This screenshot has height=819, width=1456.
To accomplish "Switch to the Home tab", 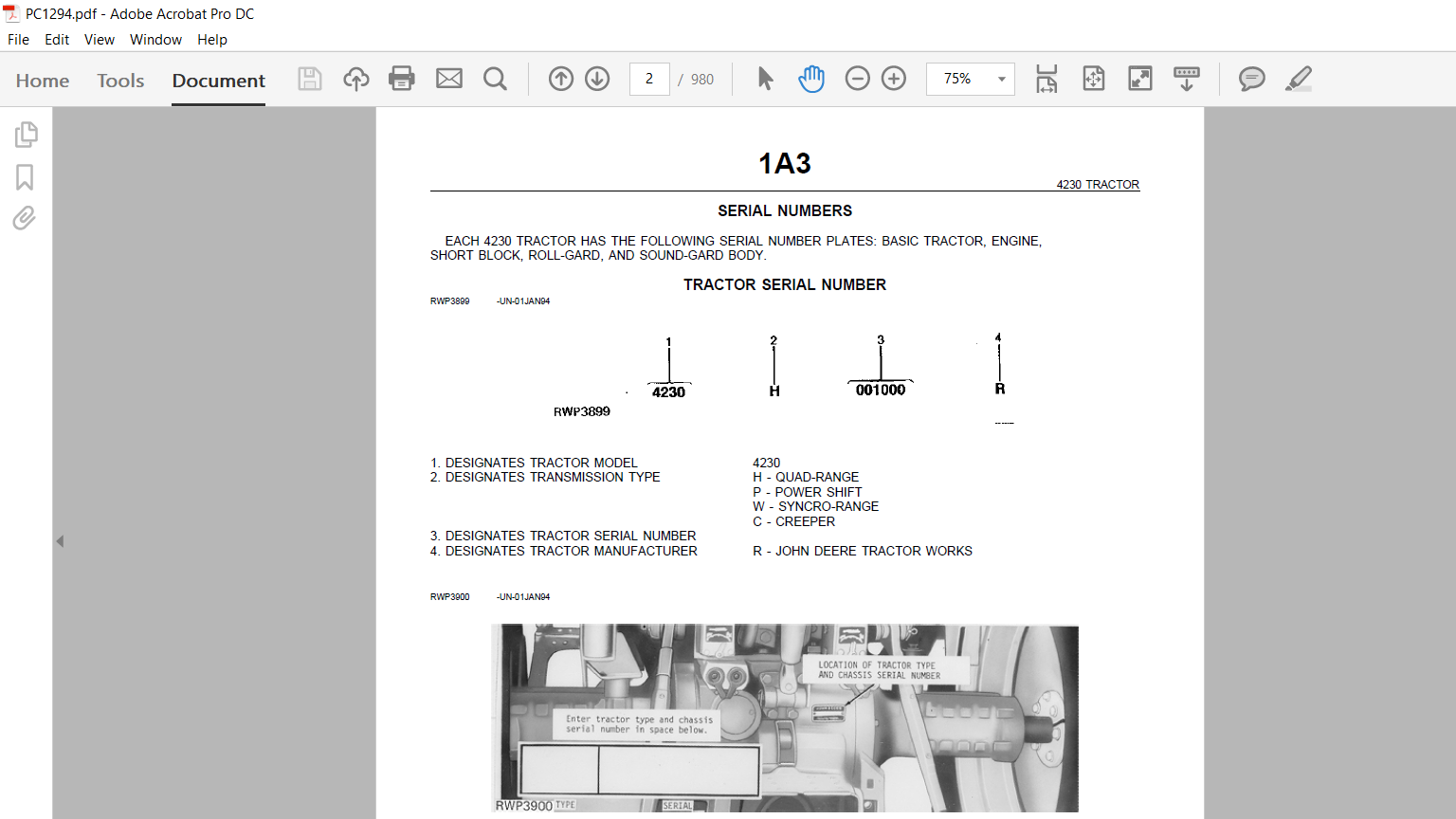I will pos(43,81).
